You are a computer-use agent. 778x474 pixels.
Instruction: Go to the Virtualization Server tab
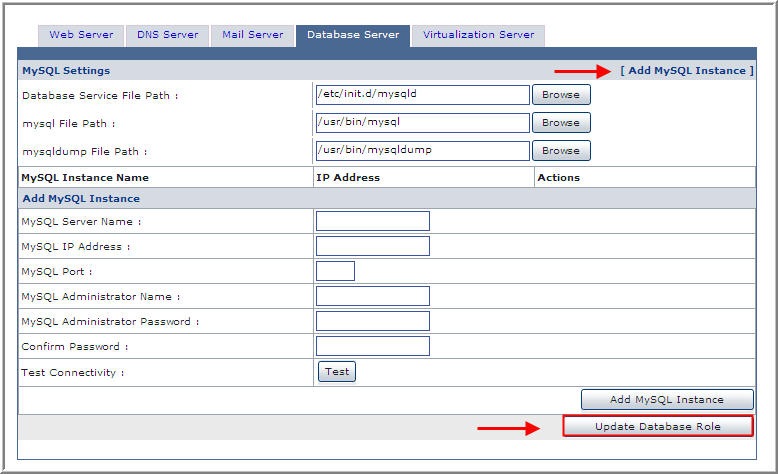478,35
